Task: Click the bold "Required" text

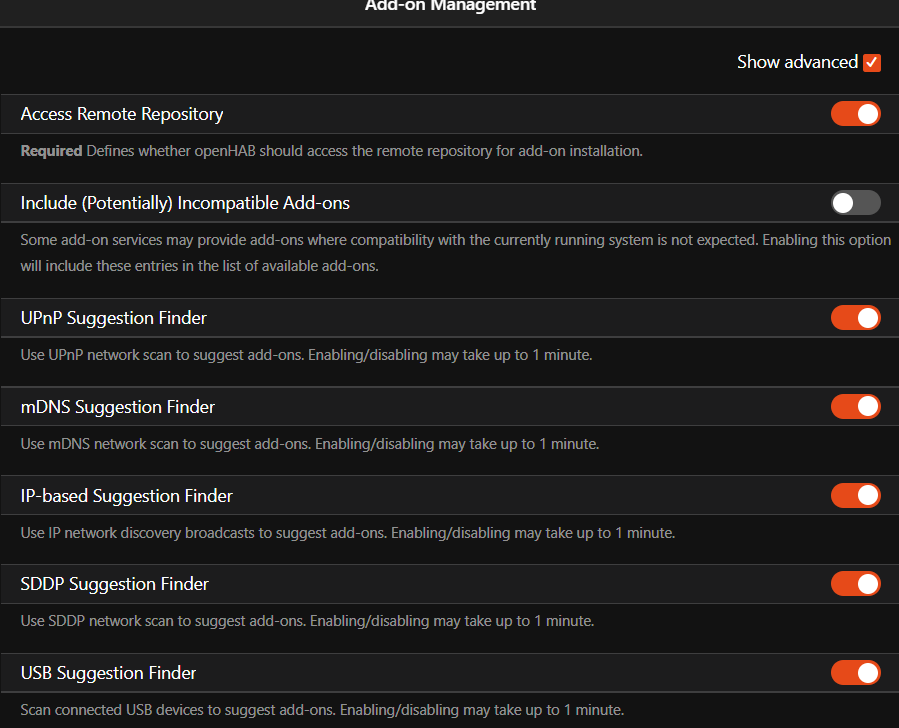Action: click(51, 151)
